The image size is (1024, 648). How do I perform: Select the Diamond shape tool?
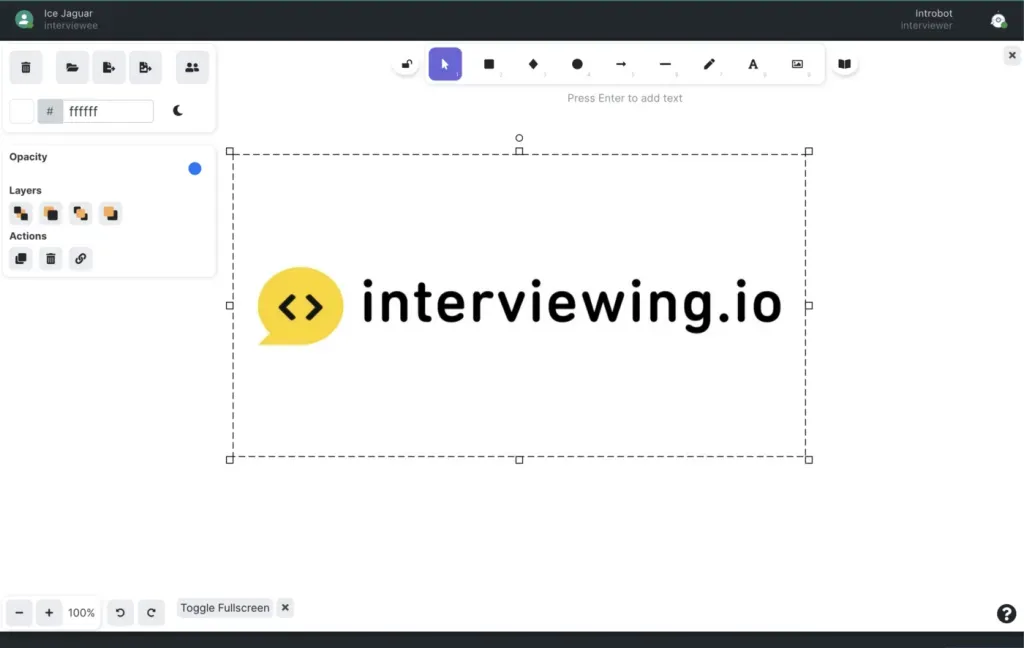pos(533,64)
